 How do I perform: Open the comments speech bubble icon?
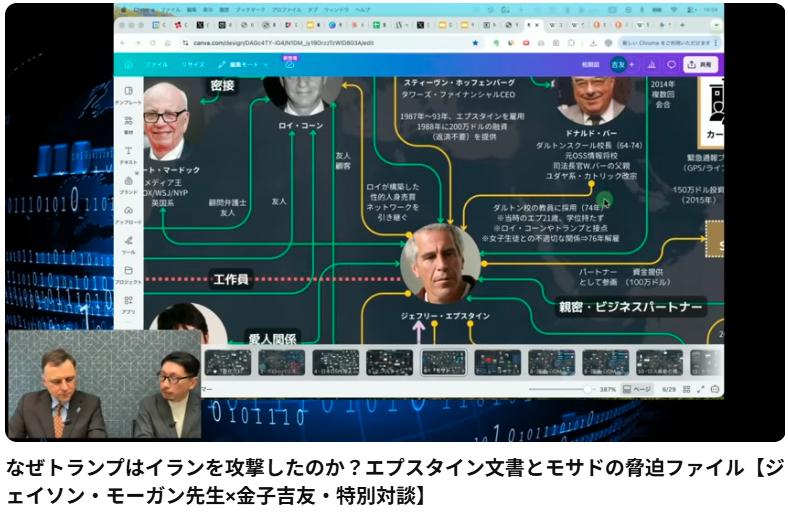pos(671,64)
